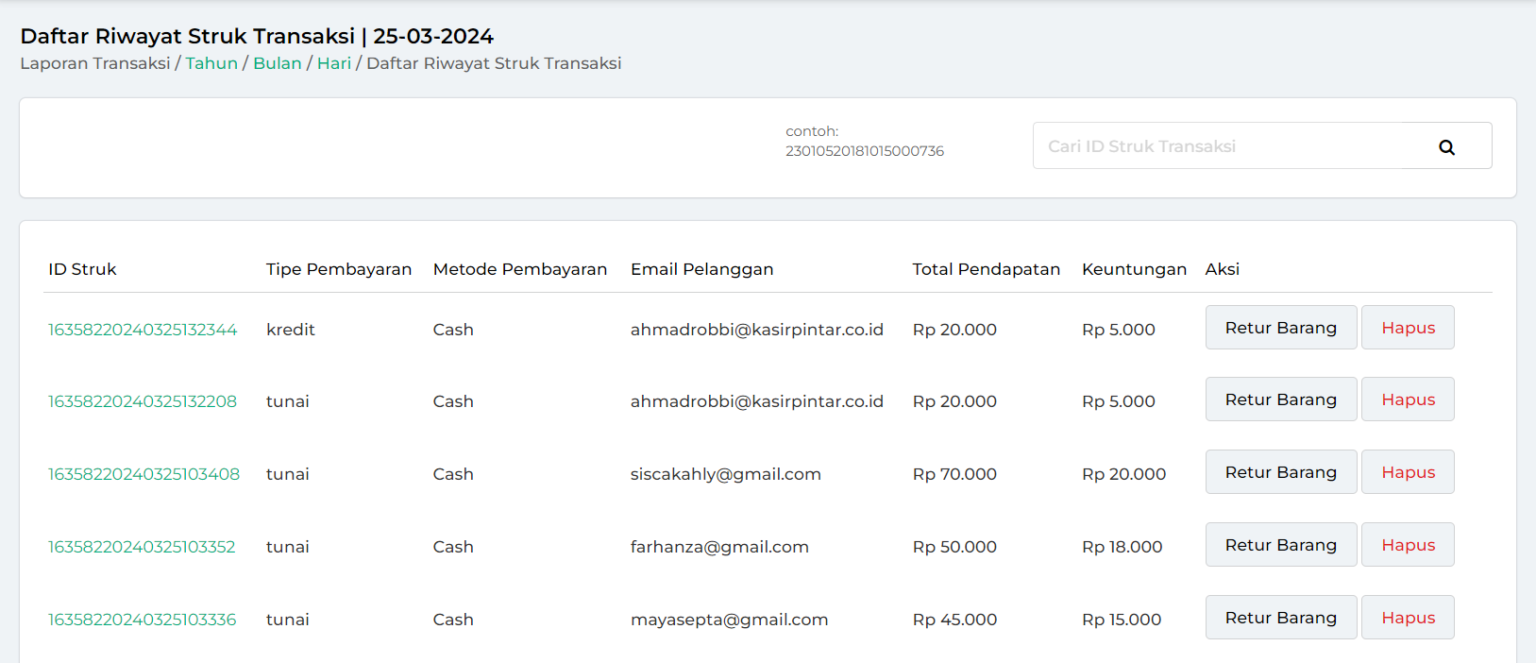
Task: Navigate to Hari breadcrumb link
Action: coord(334,64)
